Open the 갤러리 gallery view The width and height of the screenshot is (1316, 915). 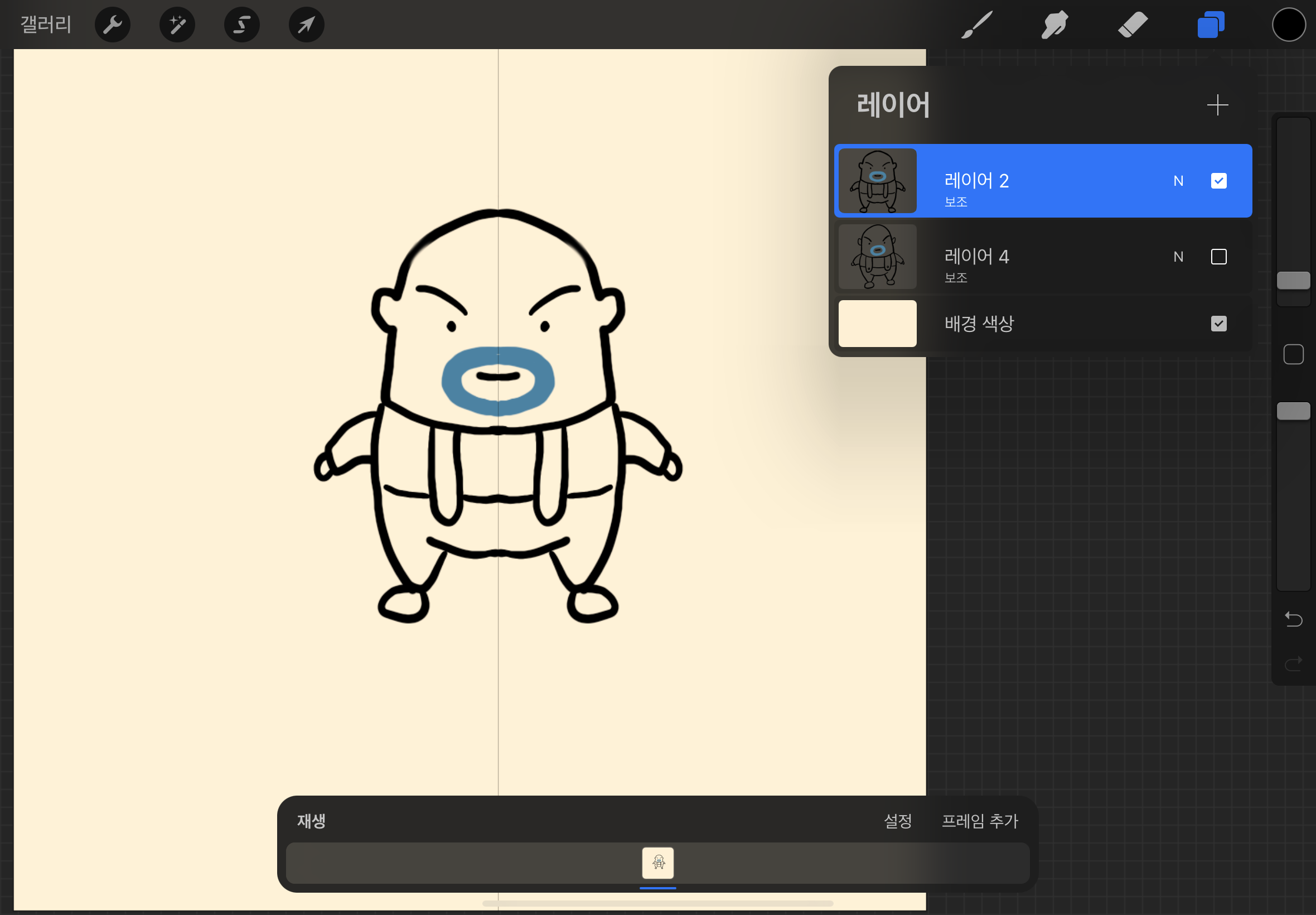coord(46,25)
